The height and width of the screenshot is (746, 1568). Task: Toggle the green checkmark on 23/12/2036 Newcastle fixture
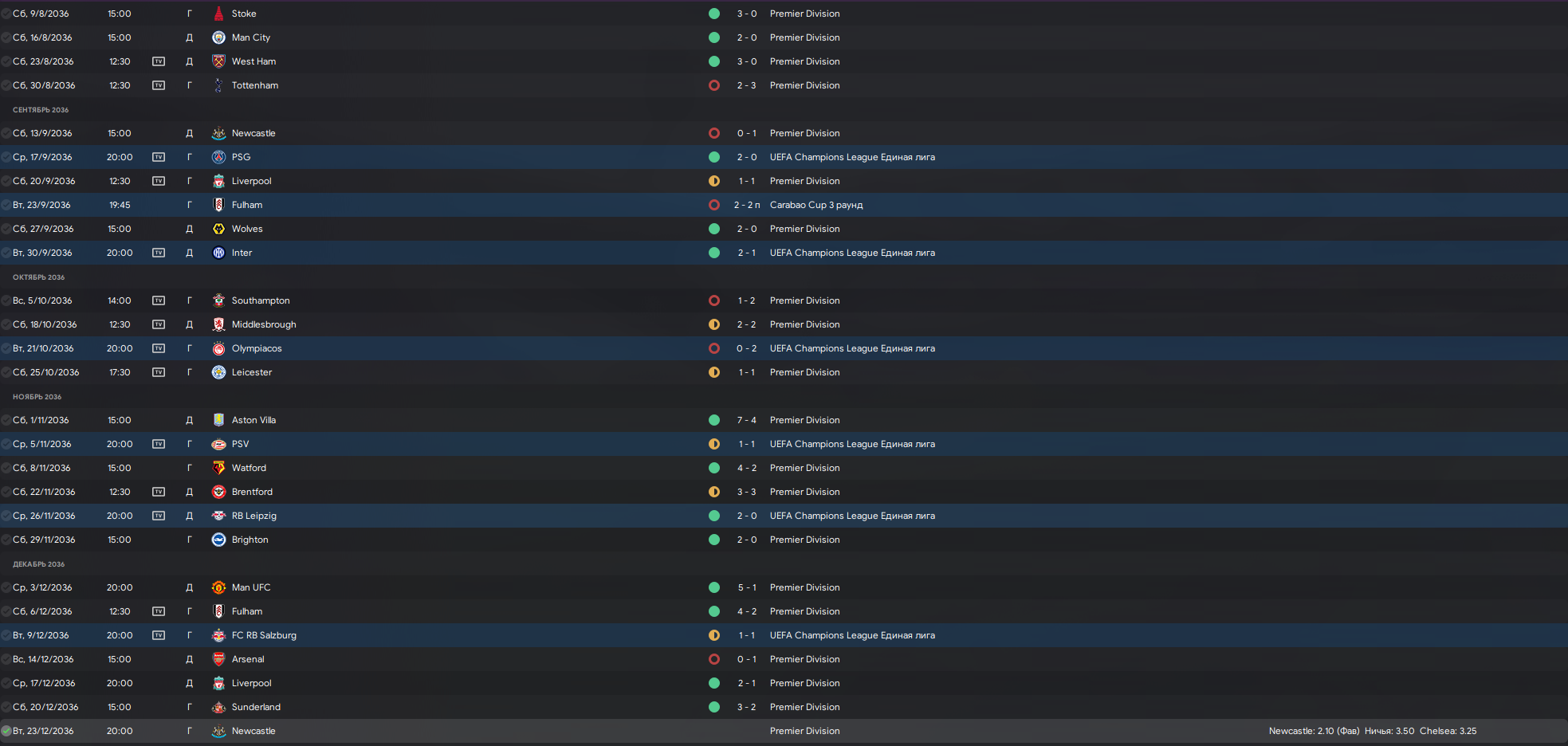[x=6, y=731]
